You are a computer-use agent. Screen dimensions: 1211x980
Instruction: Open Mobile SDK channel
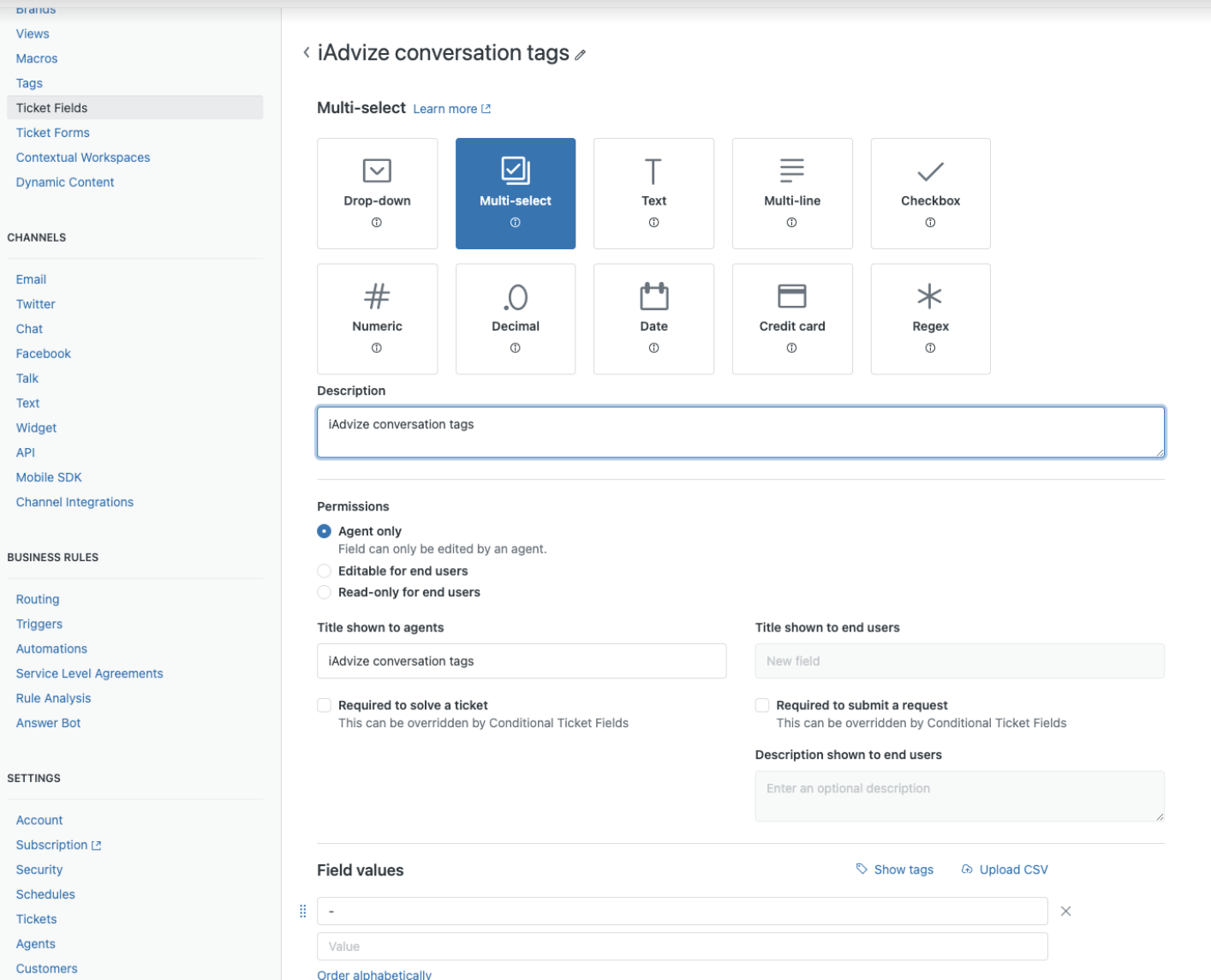click(x=49, y=477)
